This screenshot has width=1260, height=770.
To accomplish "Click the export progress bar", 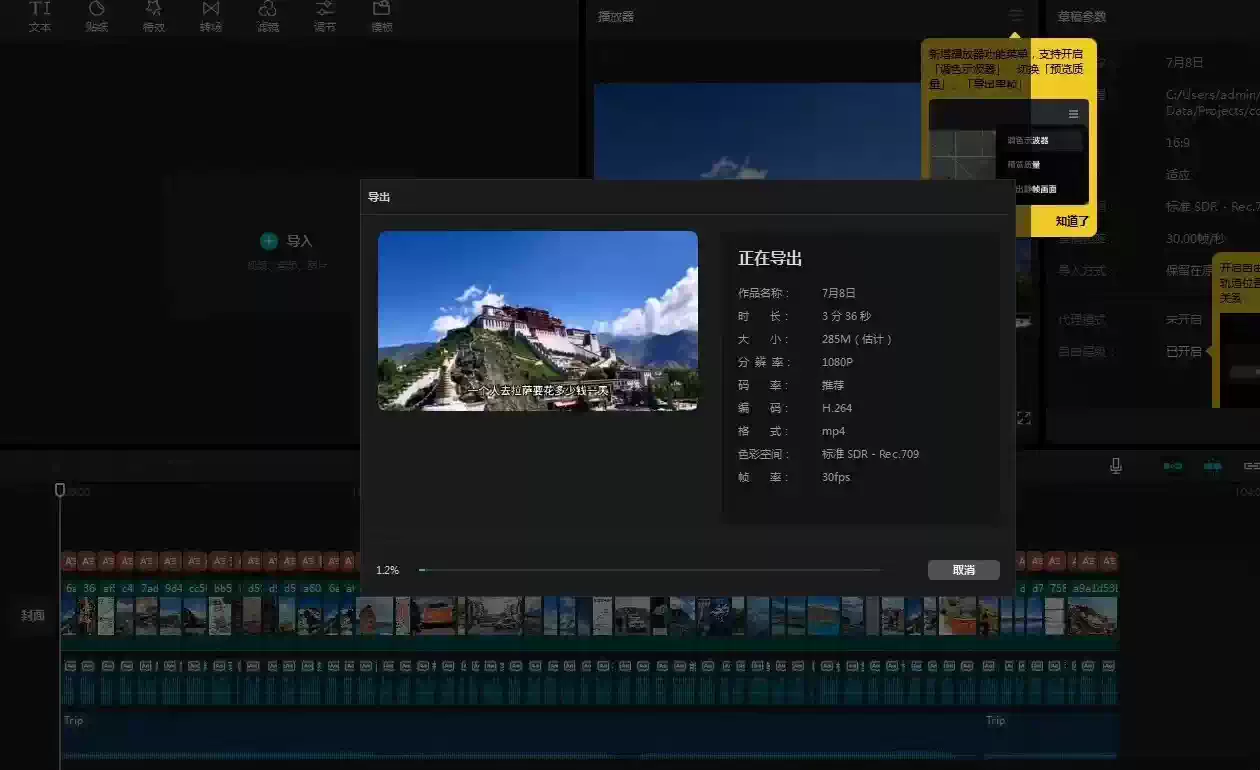I will point(650,570).
